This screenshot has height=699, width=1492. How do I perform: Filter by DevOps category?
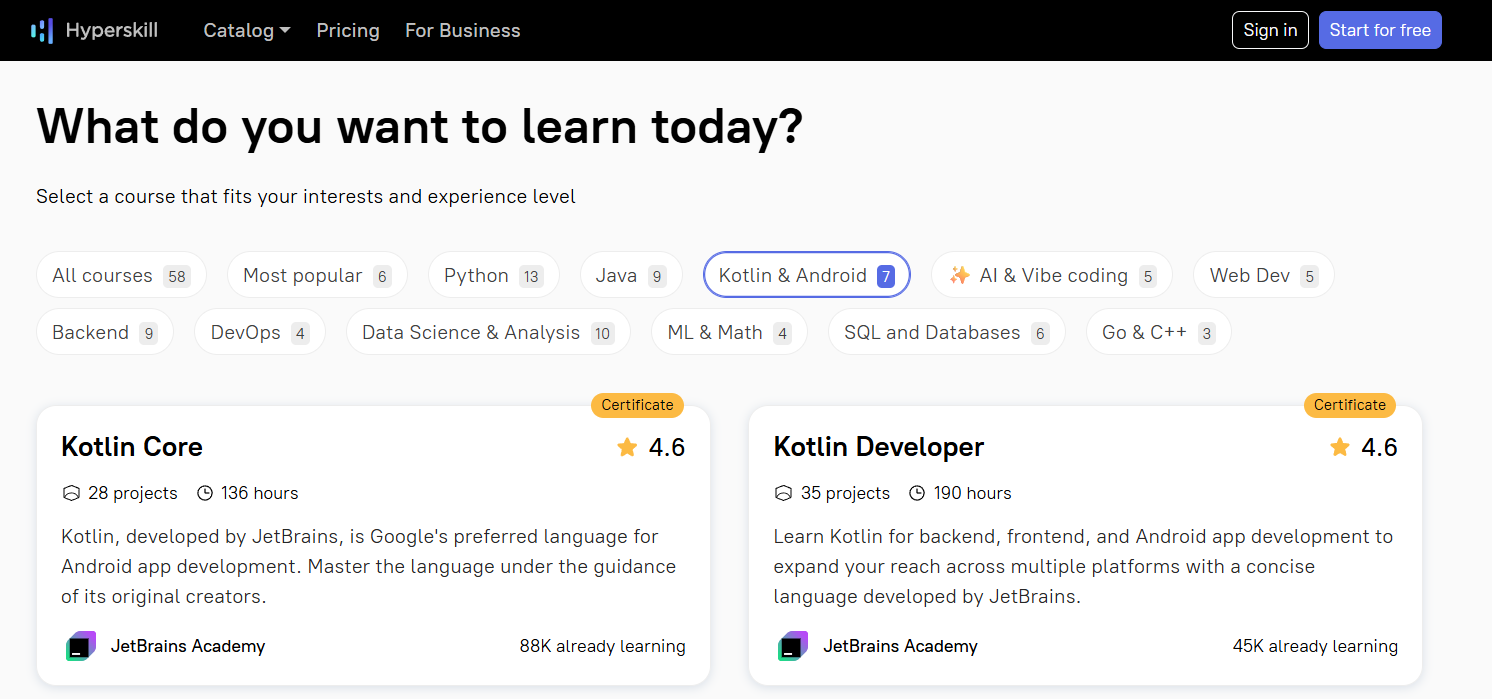(x=260, y=332)
